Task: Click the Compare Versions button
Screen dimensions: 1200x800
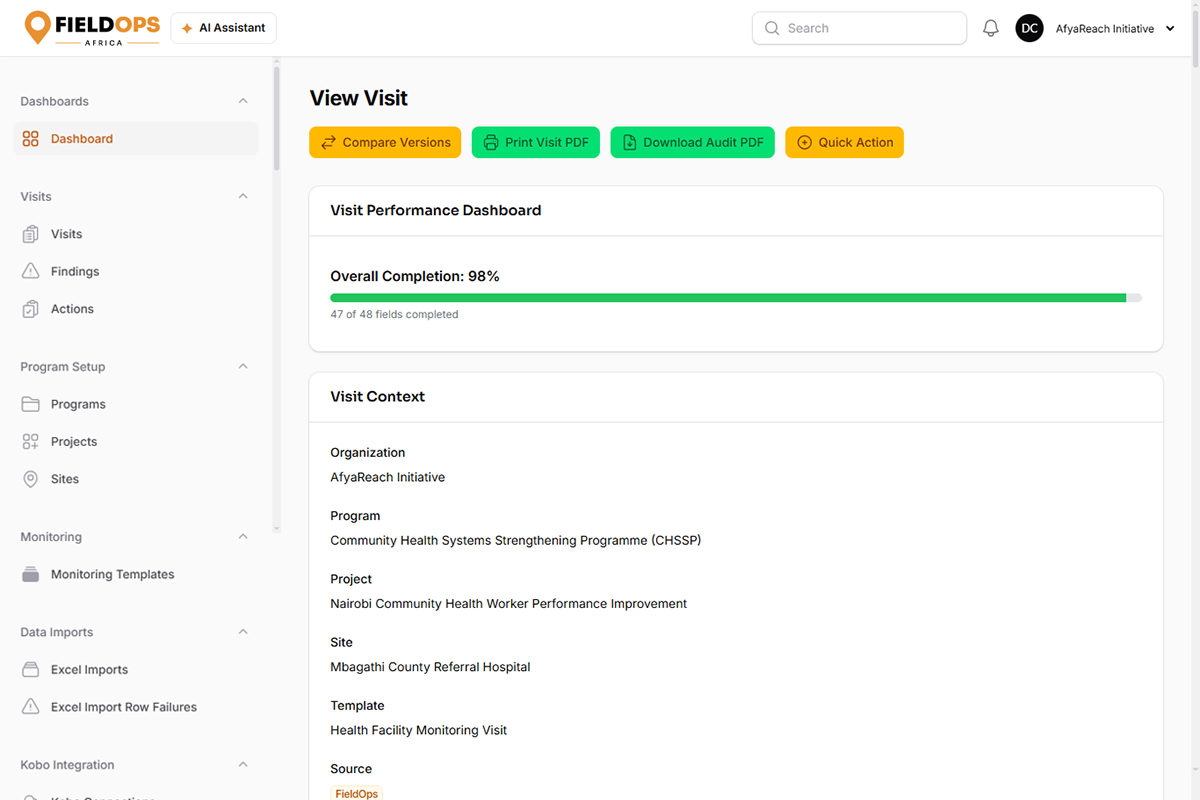Action: click(x=385, y=142)
